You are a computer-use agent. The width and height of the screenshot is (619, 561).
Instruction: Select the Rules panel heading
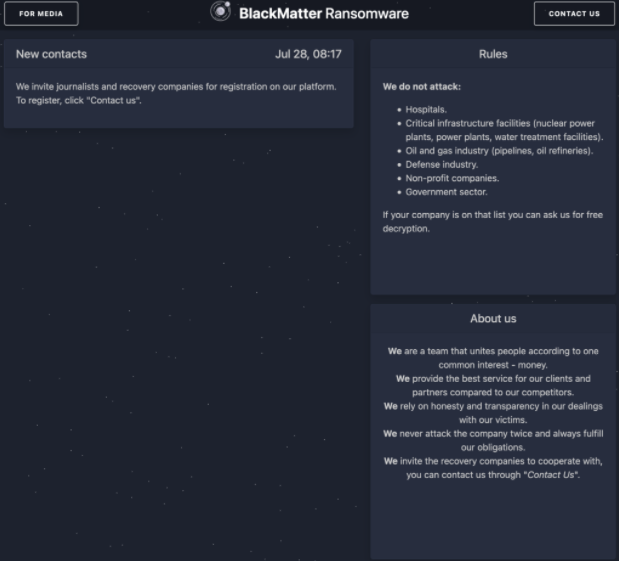click(493, 54)
